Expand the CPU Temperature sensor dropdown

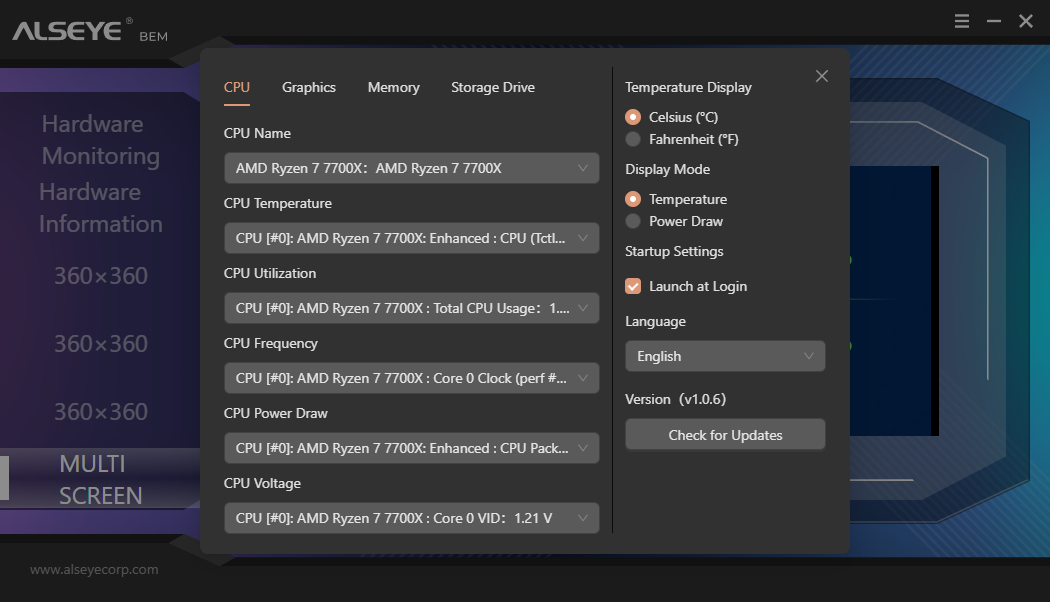coord(411,238)
